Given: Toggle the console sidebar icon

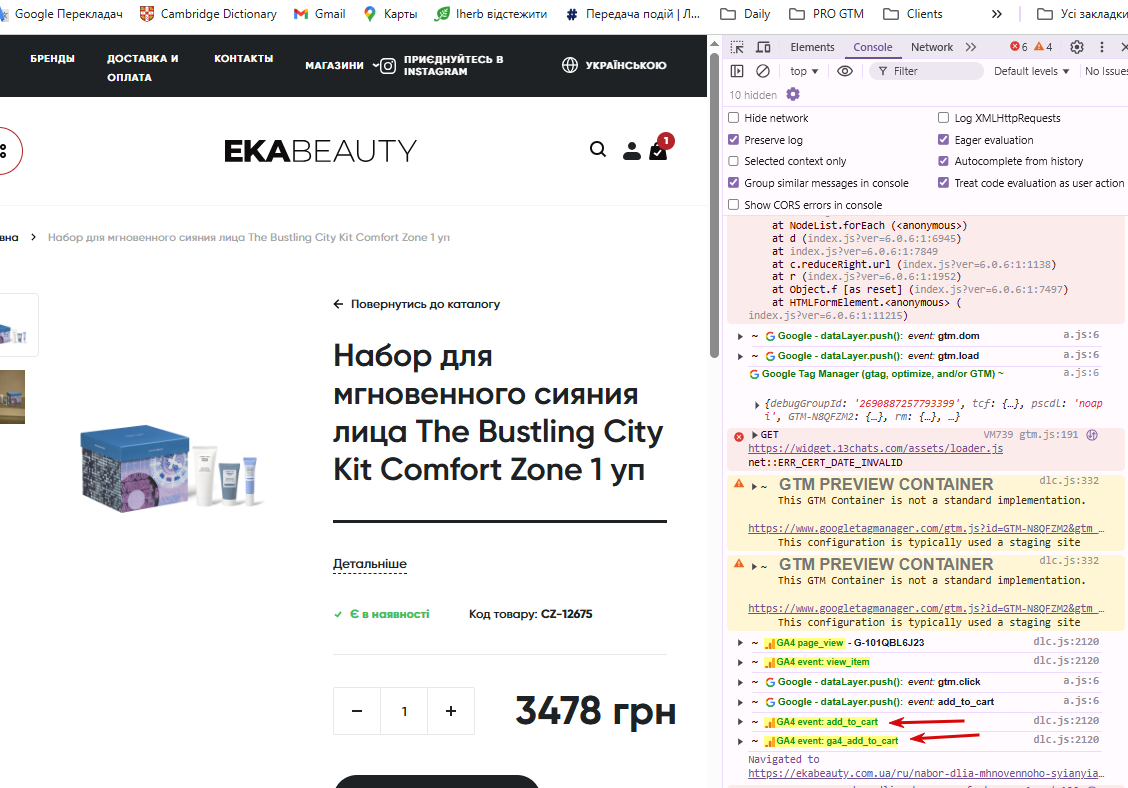Looking at the screenshot, I should 737,71.
